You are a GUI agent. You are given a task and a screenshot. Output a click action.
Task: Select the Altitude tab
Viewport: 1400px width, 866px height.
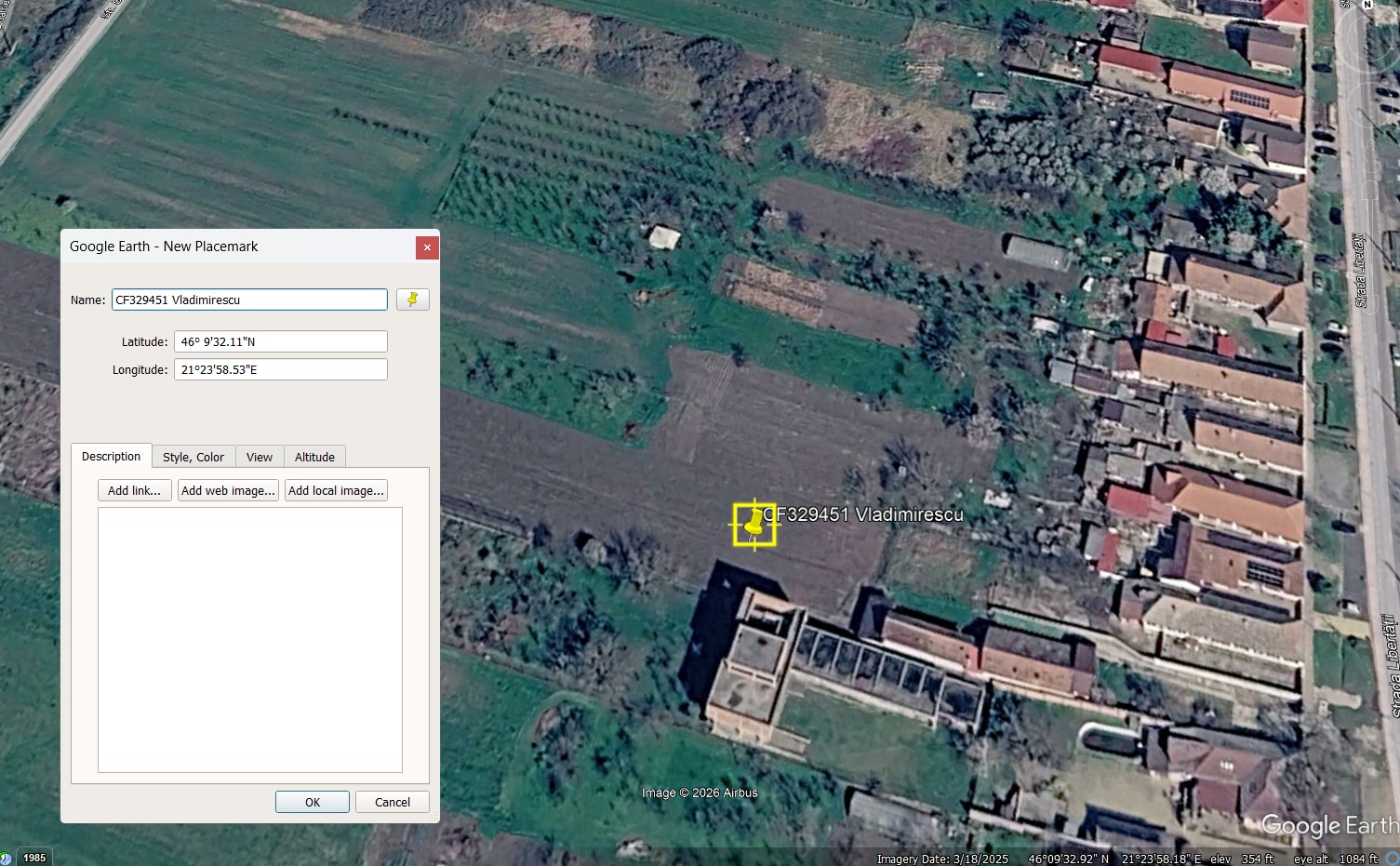[314, 457]
